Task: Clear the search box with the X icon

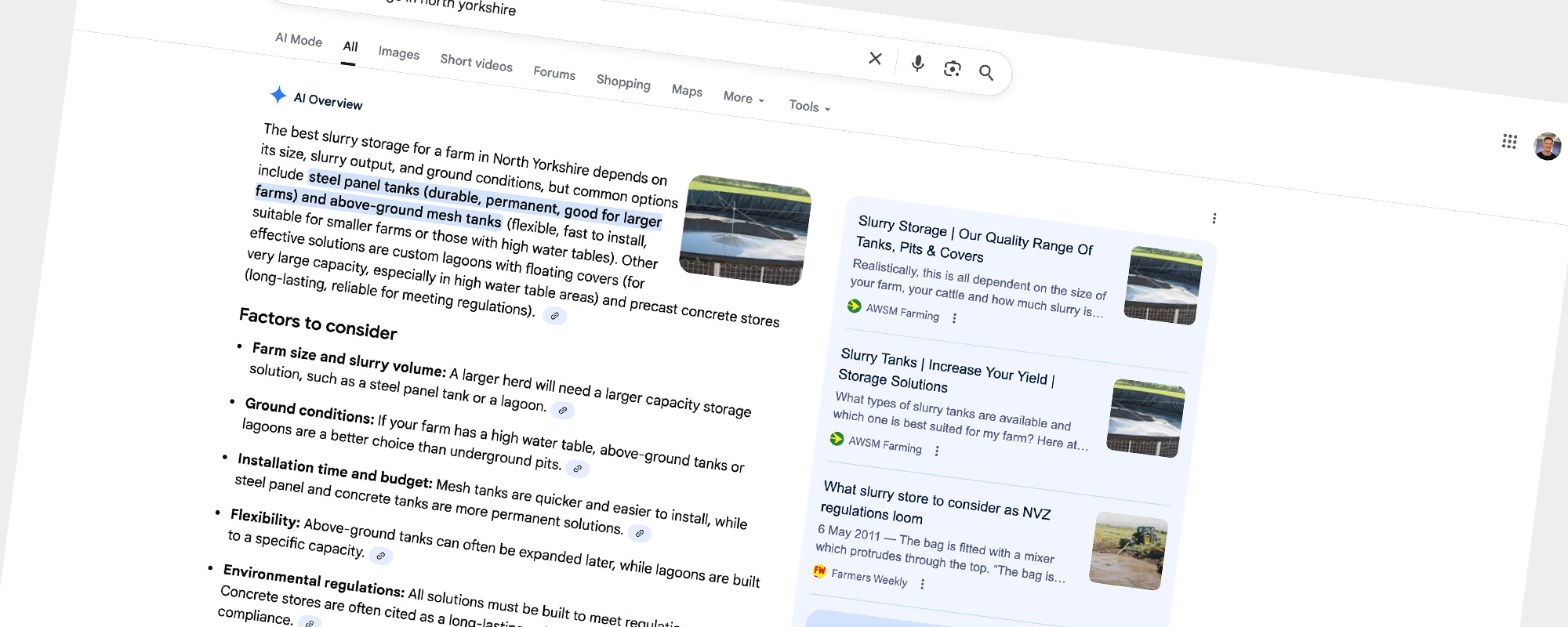Action: click(876, 59)
